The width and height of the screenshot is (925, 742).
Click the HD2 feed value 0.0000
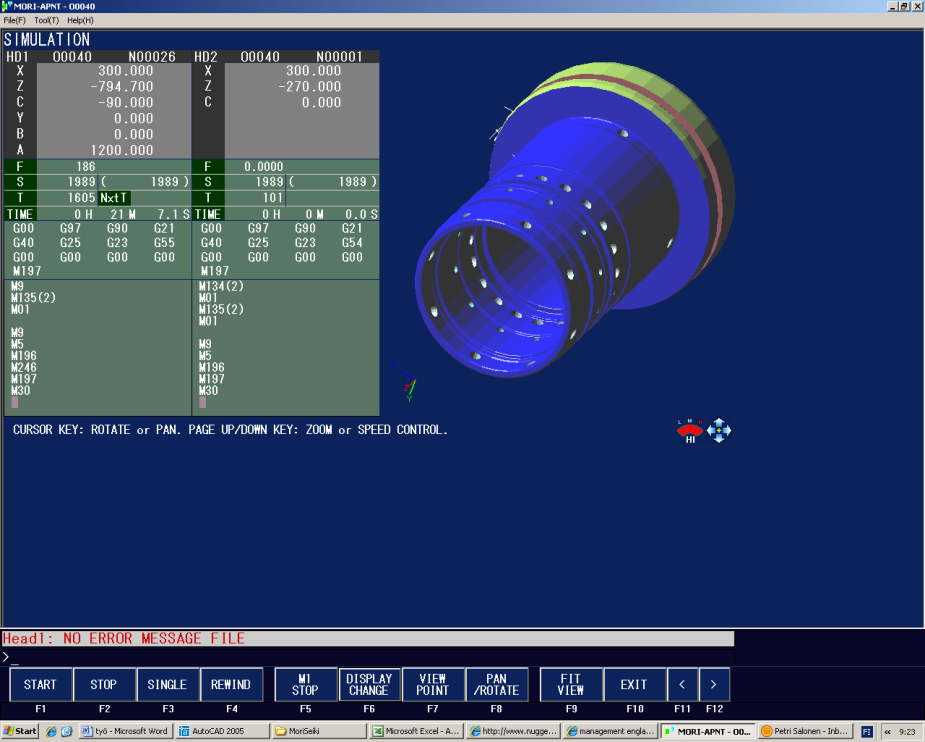coord(264,167)
